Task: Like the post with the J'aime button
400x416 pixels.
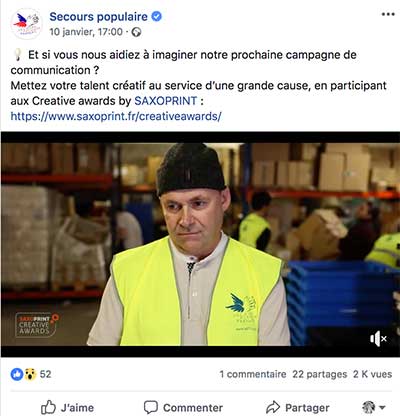Action: [x=67, y=407]
